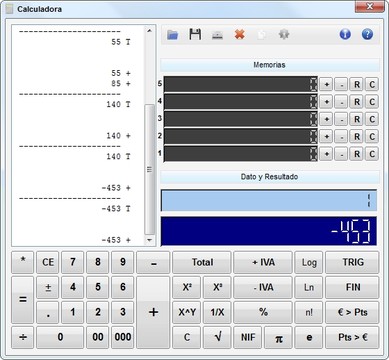The image size is (389, 360).
Task: Open the TRIG functions button
Action: [353, 263]
